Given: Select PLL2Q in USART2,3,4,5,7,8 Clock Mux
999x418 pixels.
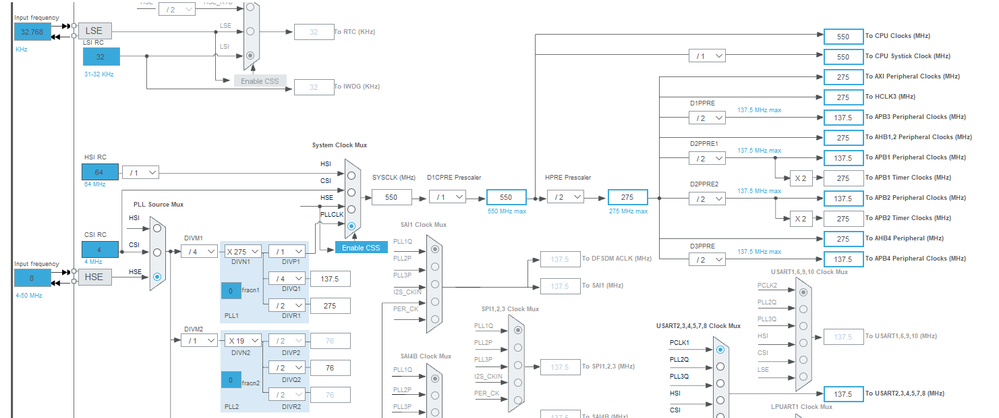Looking at the screenshot, I should (x=720, y=366).
